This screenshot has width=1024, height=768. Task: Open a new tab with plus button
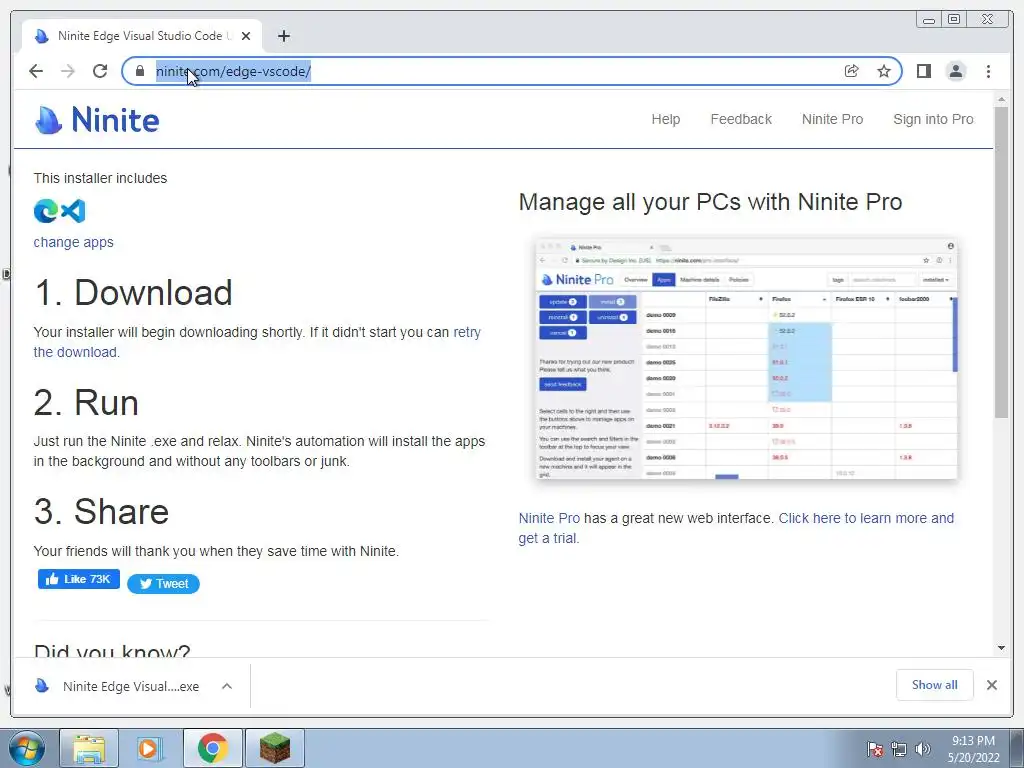tap(283, 36)
